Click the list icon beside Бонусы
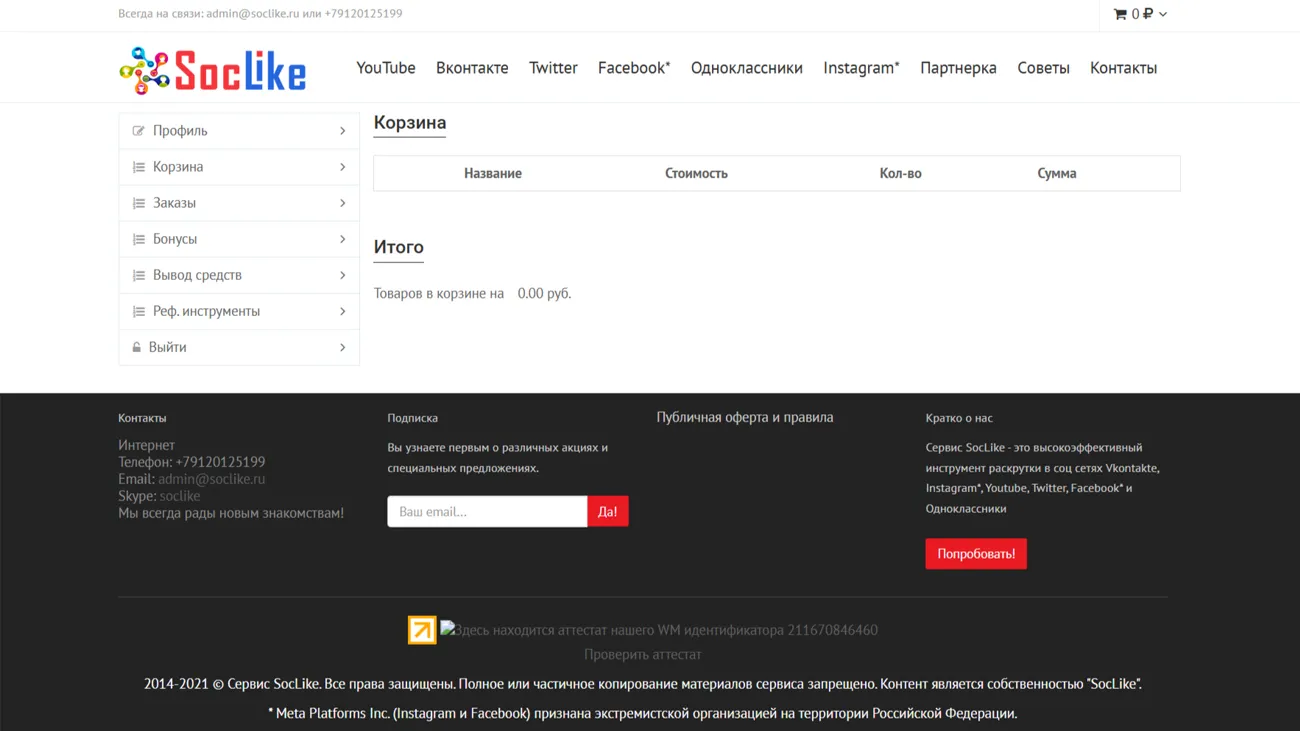This screenshot has width=1300, height=731. click(x=138, y=239)
